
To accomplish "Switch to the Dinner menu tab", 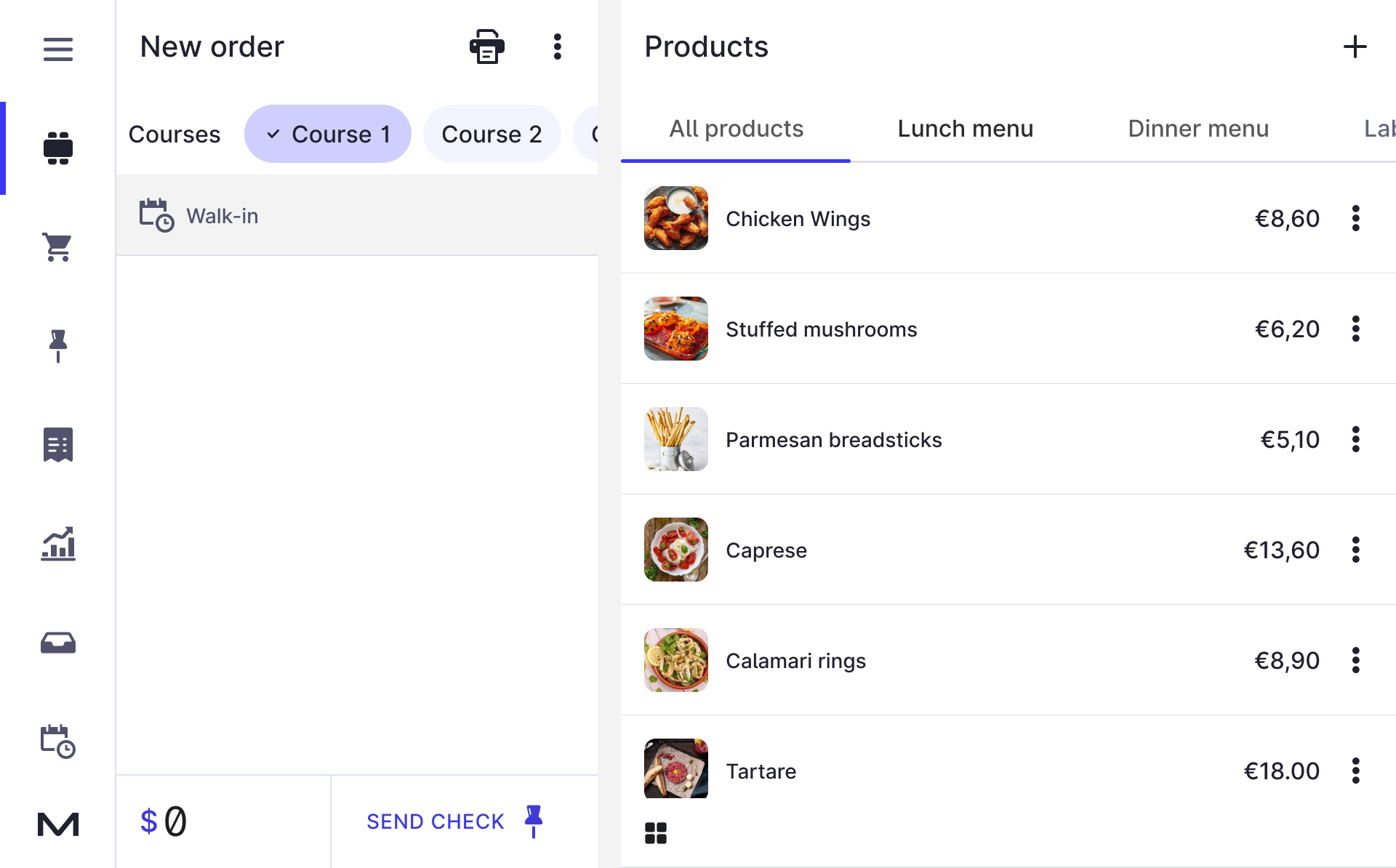I will point(1198,128).
